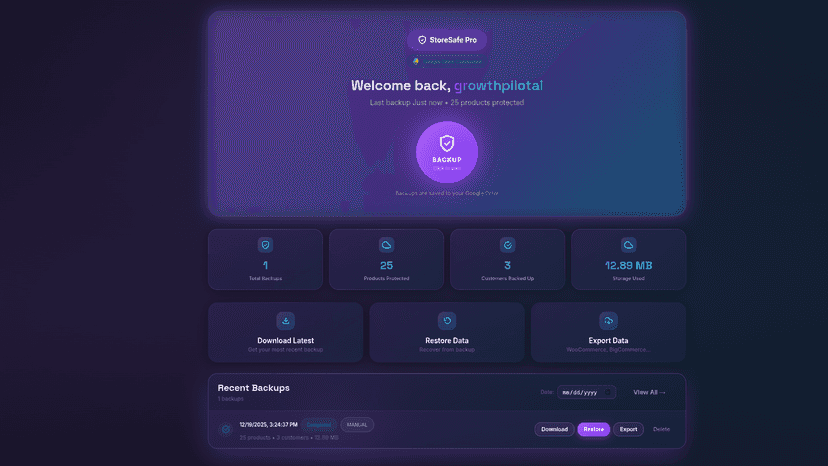Screen dimensions: 828x466
Task: Click the cloud upload icon on Export Data
Action: coord(608,321)
